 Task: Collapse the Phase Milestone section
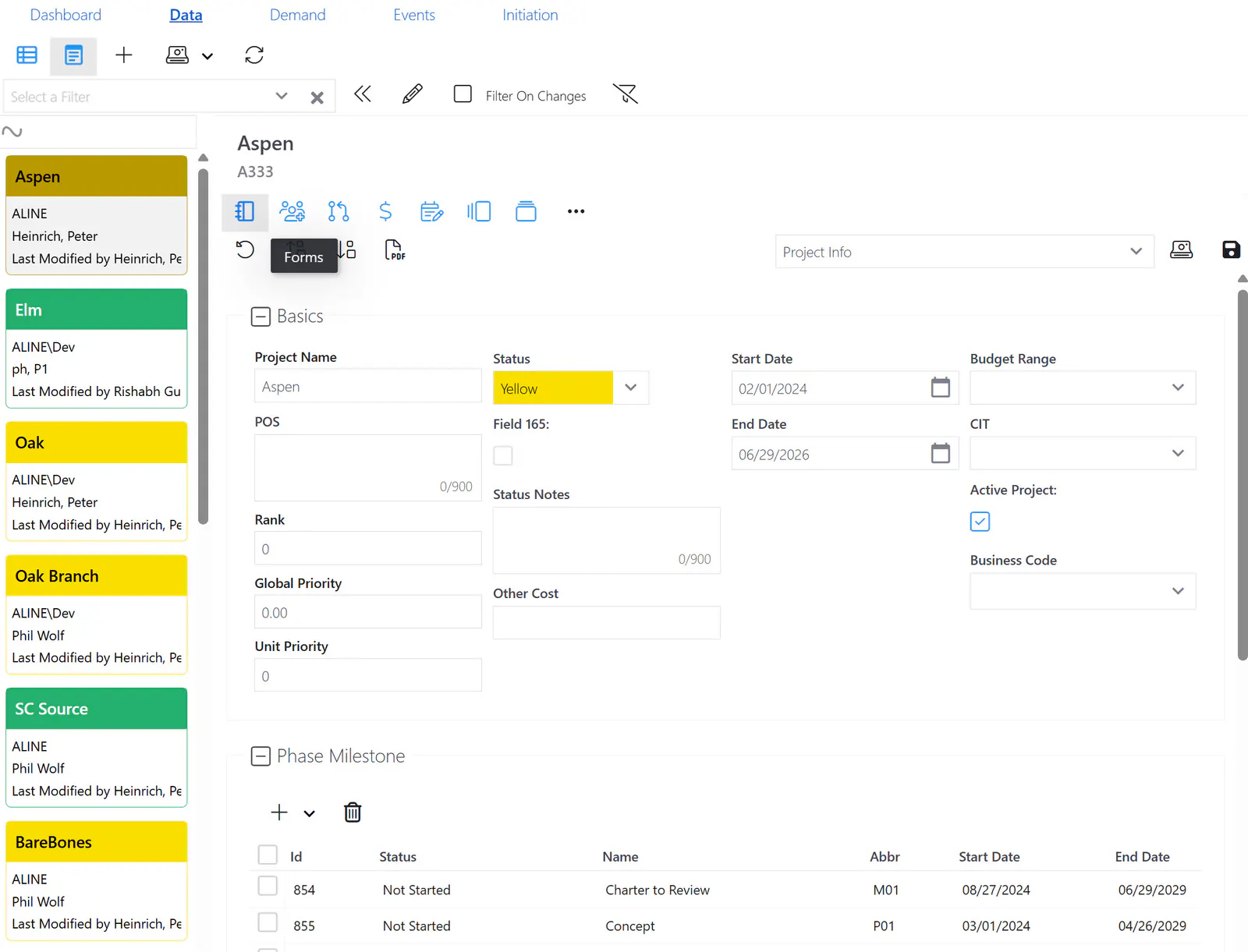(x=261, y=756)
